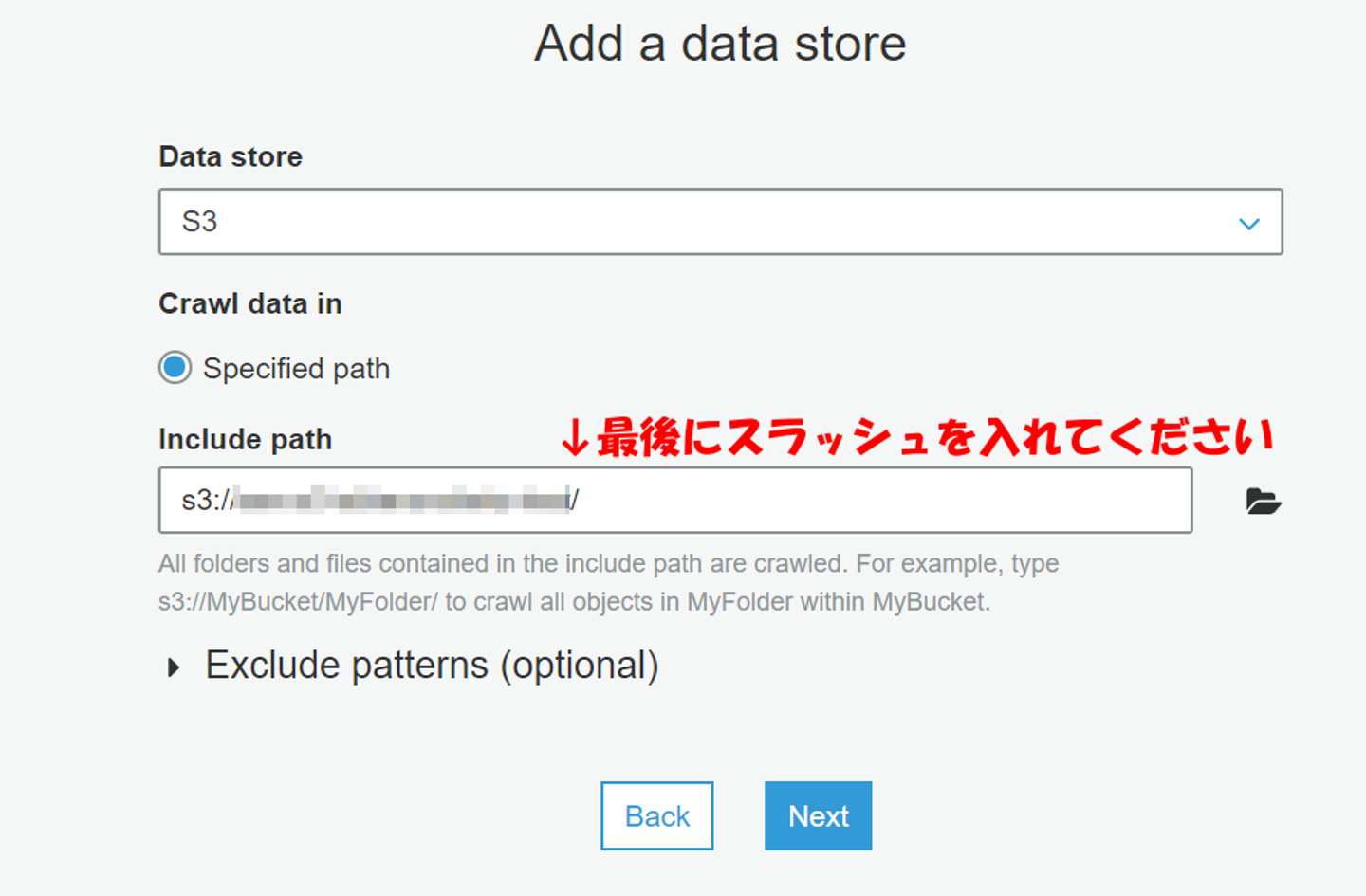The image size is (1366, 896).
Task: Click the Data store dropdown chevron arrow
Action: pos(1248,224)
